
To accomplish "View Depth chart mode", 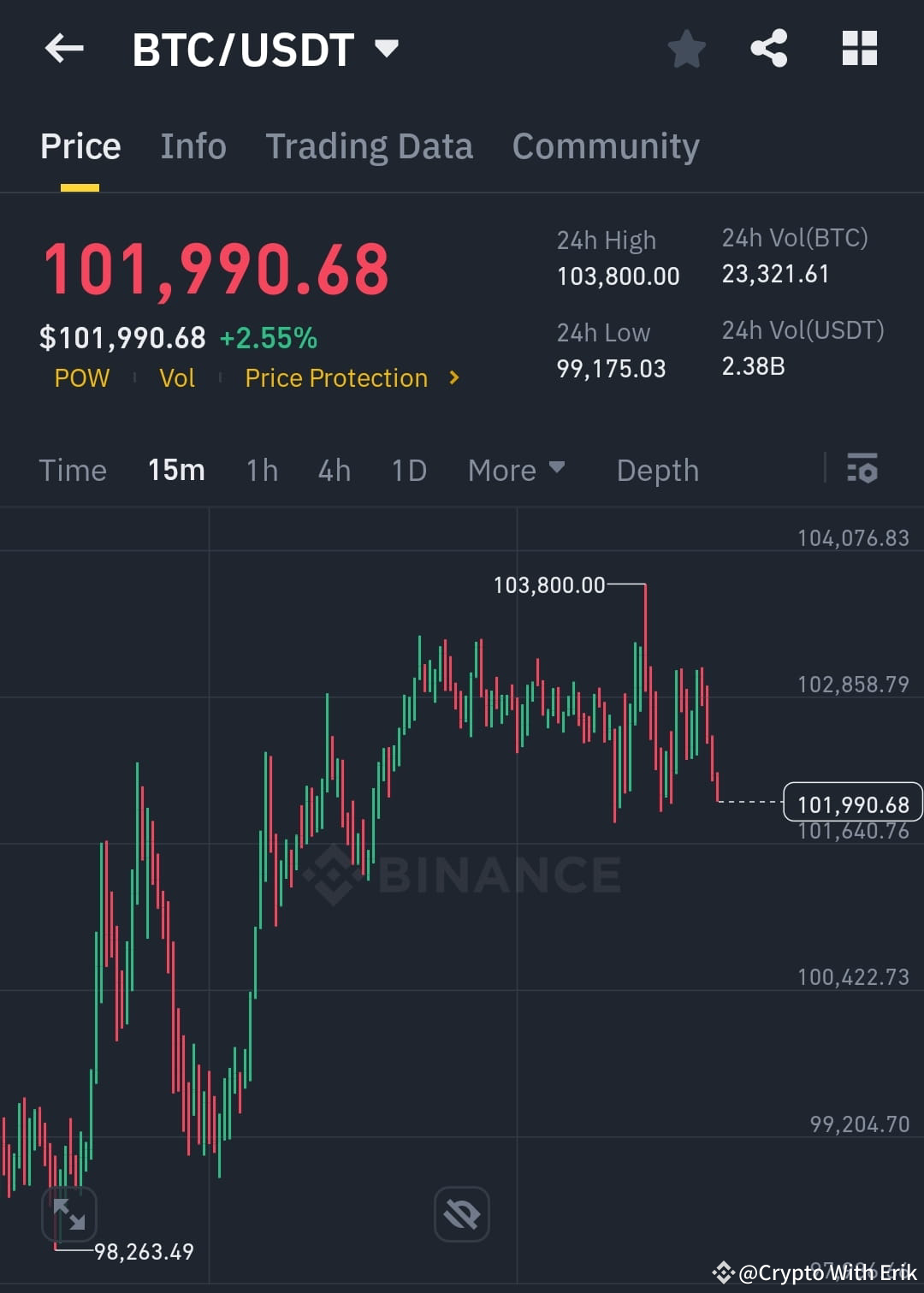I will coord(657,469).
